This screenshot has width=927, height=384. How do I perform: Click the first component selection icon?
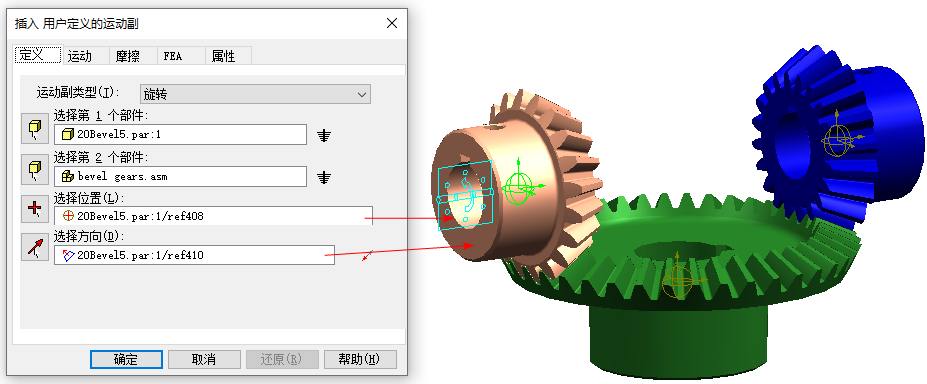coord(35,129)
